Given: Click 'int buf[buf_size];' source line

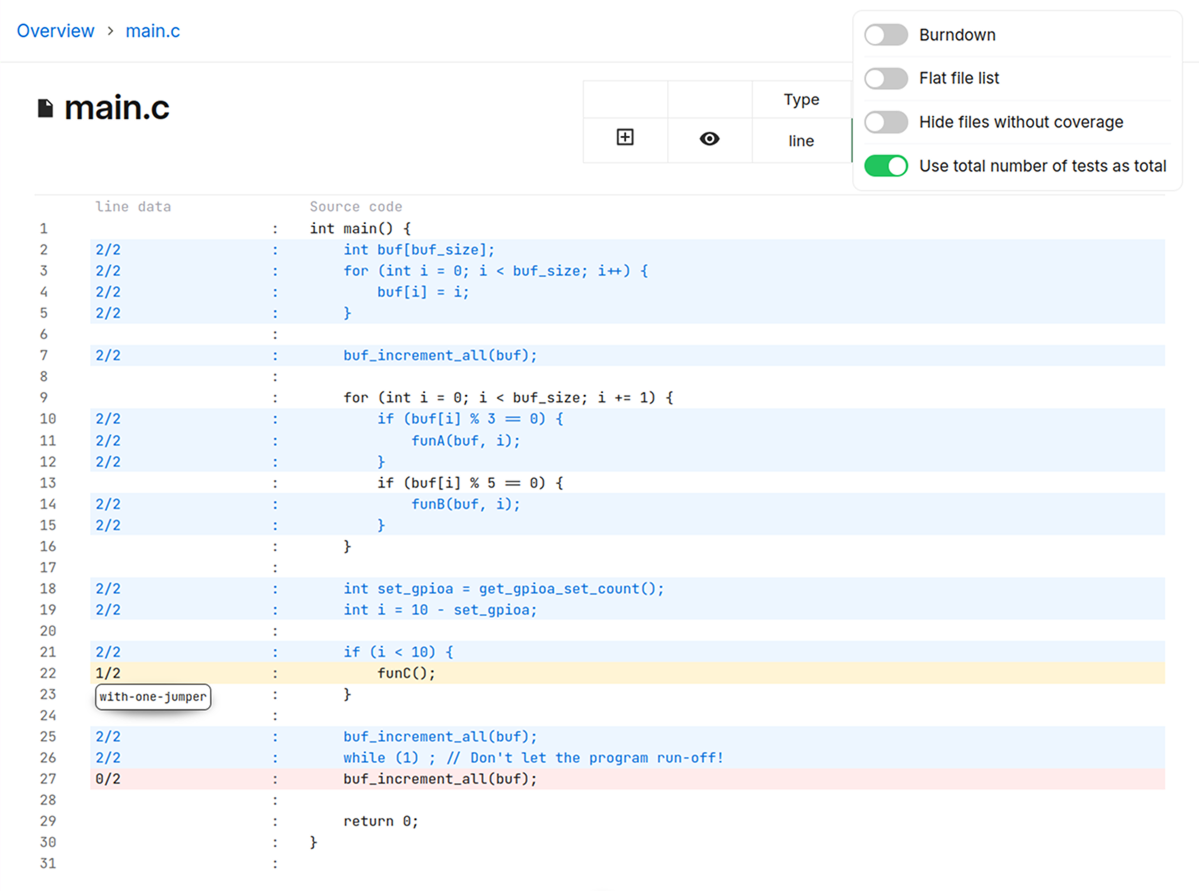Looking at the screenshot, I should (x=419, y=249).
